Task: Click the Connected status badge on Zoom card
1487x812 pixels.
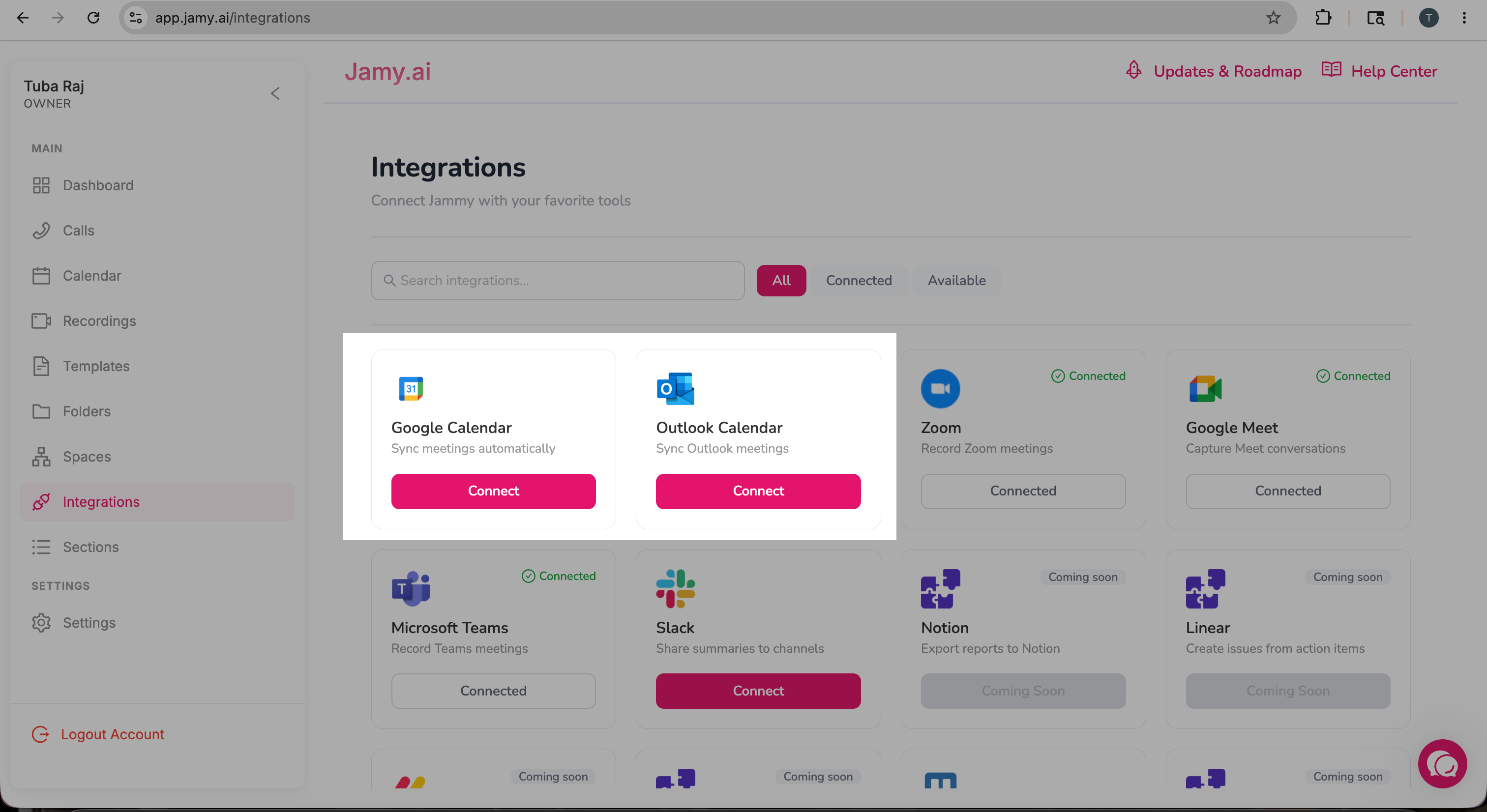Action: tap(1088, 377)
